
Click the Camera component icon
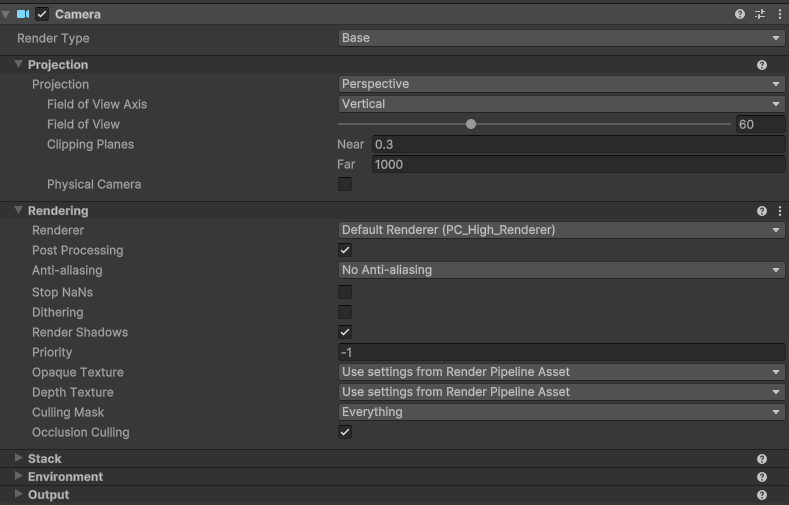pos(23,14)
